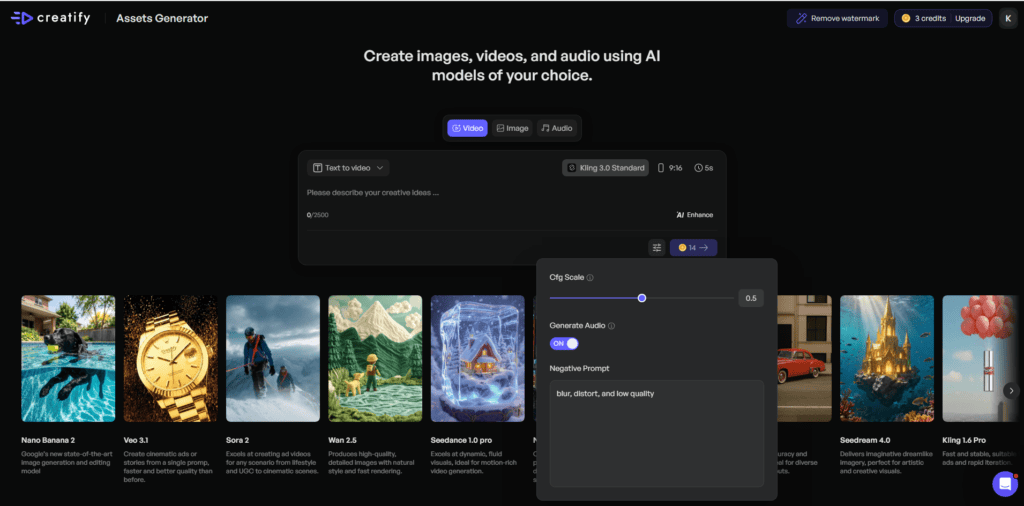Switch to the Video tab
This screenshot has width=1024, height=506.
pyautogui.click(x=467, y=128)
